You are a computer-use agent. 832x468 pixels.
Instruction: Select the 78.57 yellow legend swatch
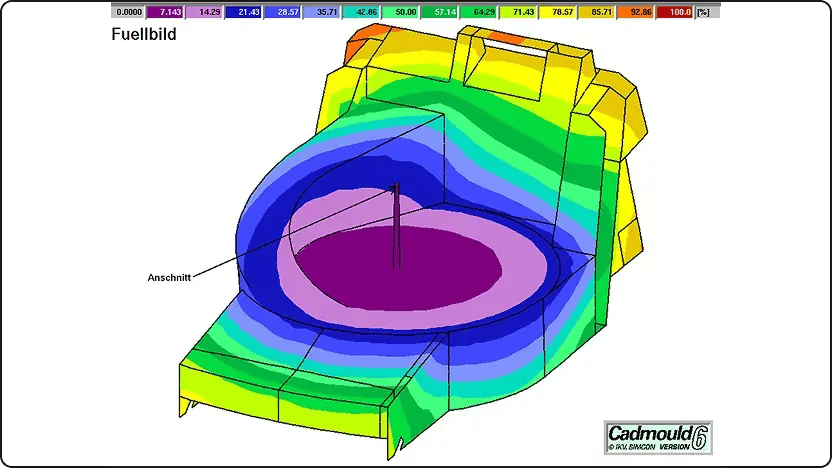click(x=558, y=12)
